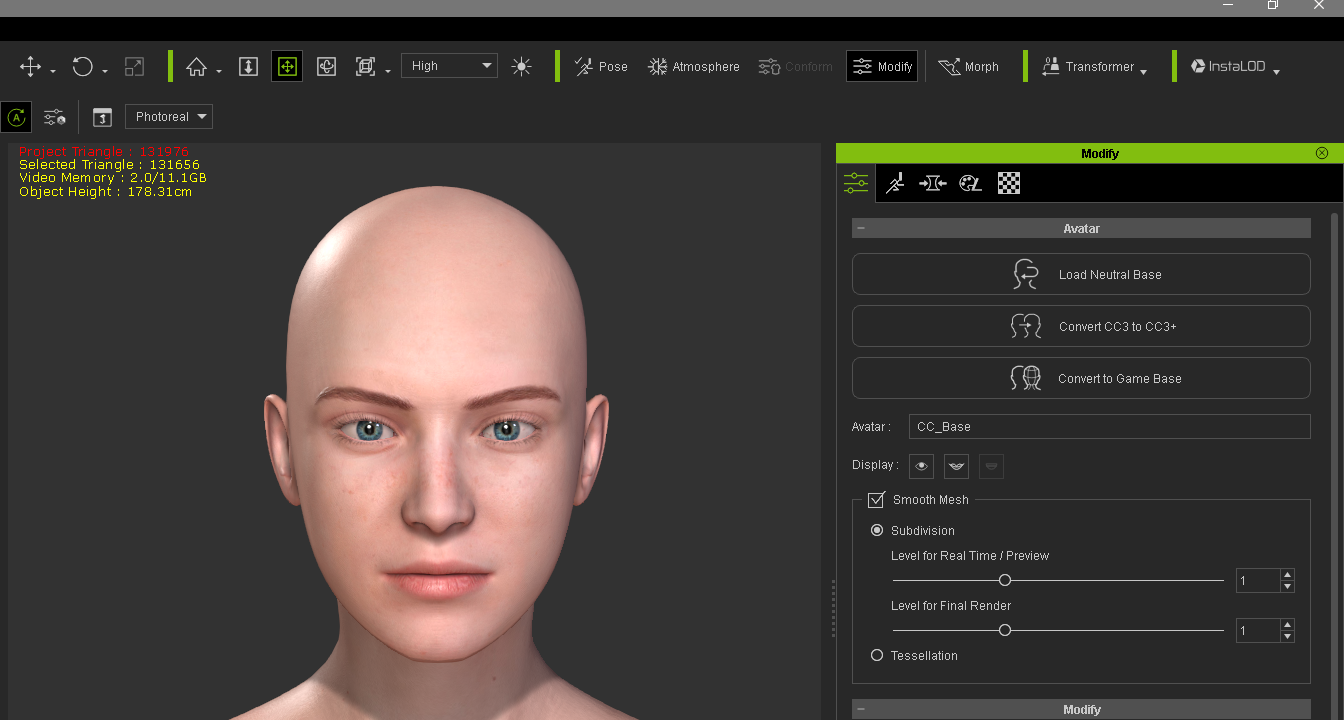Toggle the highlighted camera pan tool

click(287, 67)
